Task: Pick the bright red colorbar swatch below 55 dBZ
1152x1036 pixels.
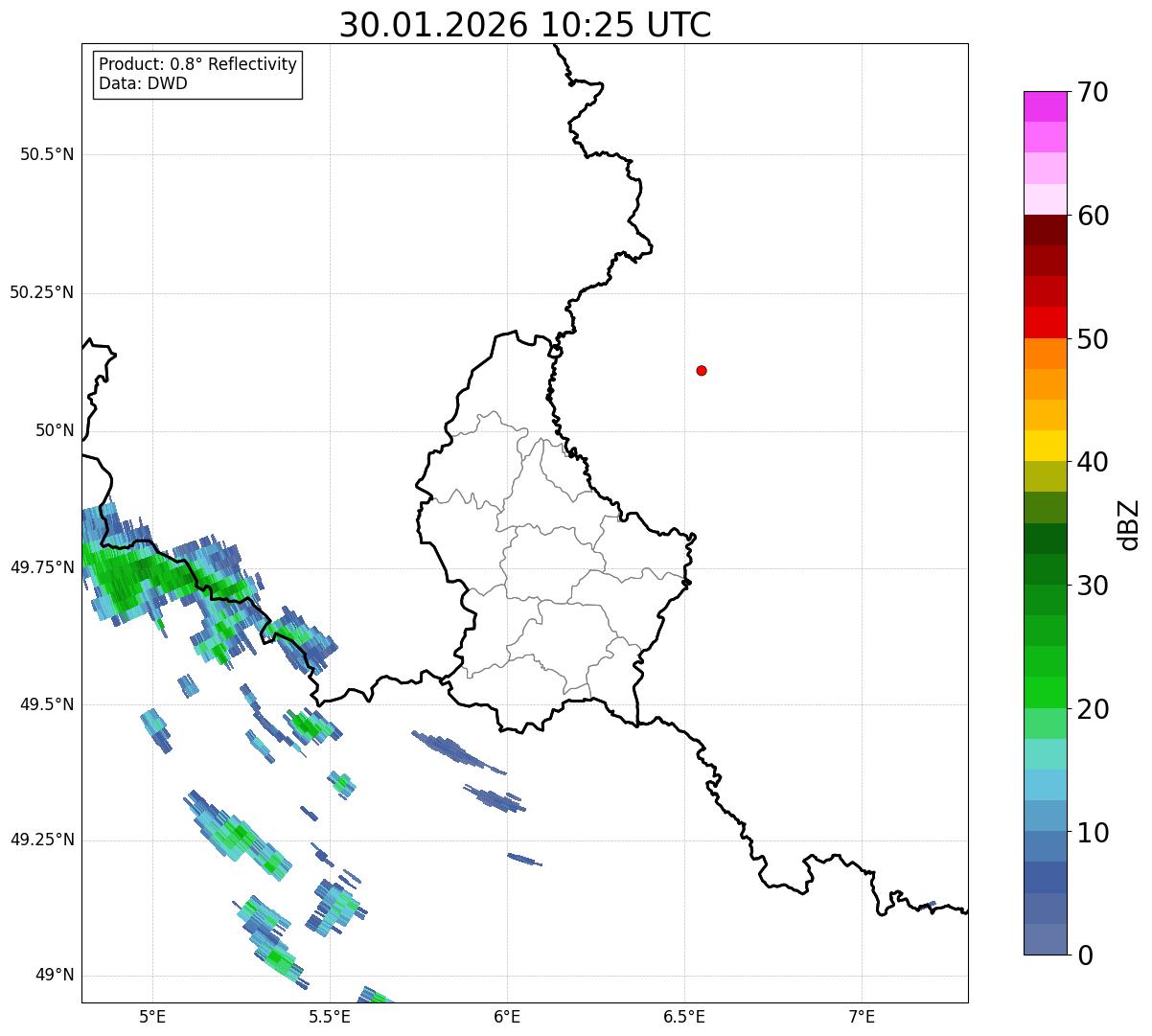Action: point(1045,322)
